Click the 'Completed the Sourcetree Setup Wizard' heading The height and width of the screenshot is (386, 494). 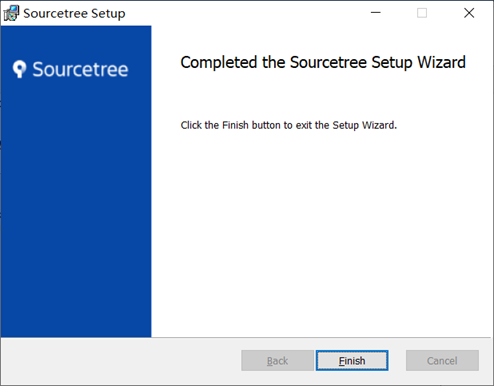323,62
